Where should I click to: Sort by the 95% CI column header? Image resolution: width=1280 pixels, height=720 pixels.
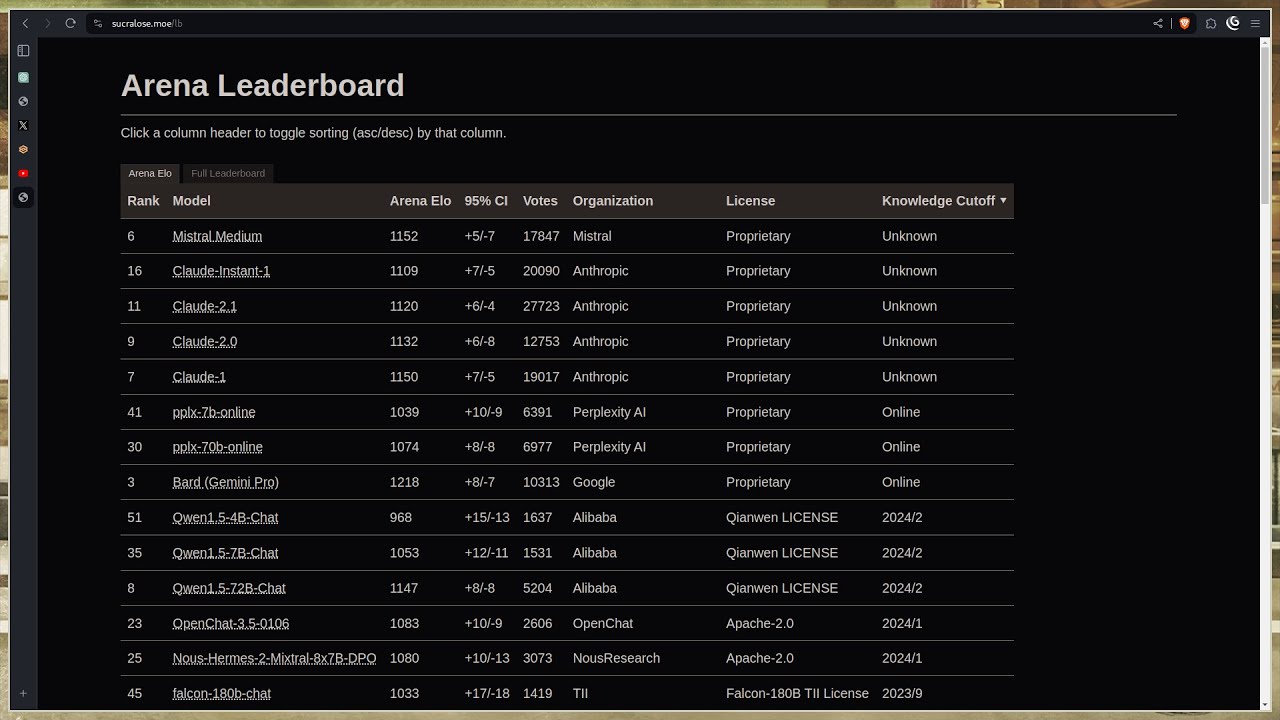click(486, 201)
